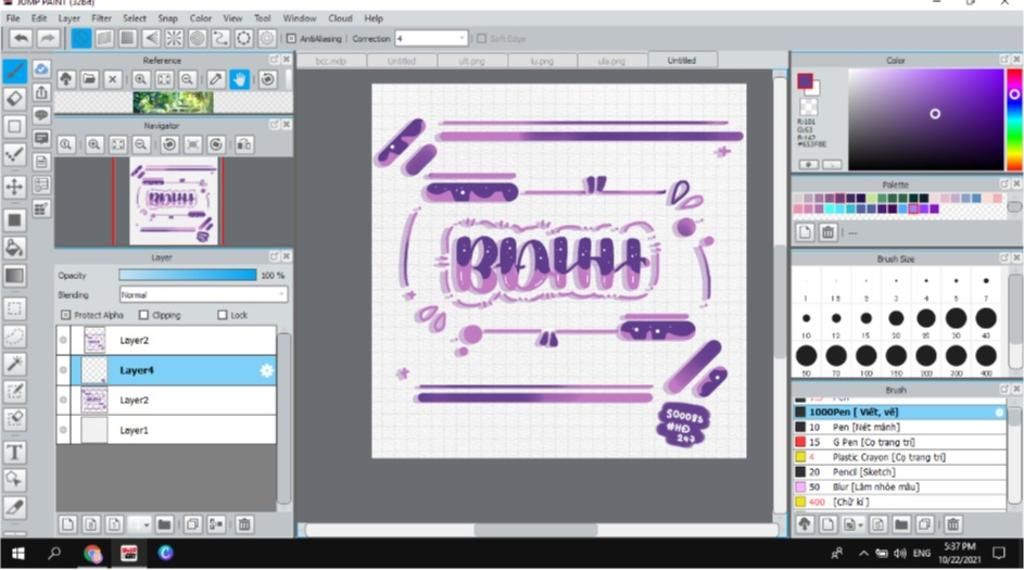This screenshot has height=570, width=1024.
Task: Activate the Magic Wand tool
Action: click(x=14, y=364)
